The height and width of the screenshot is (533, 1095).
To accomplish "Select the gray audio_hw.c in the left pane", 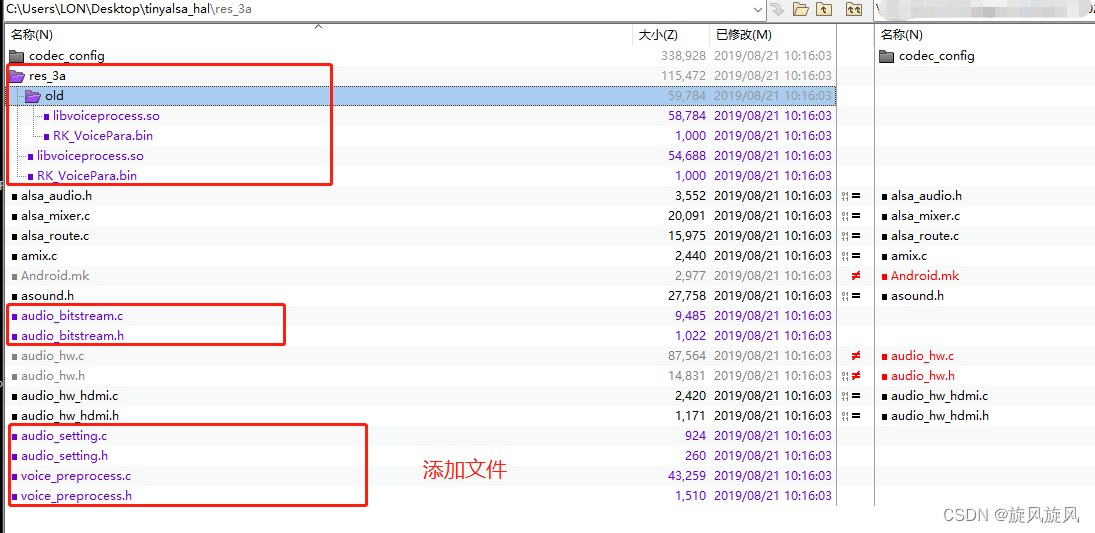I will [x=52, y=356].
